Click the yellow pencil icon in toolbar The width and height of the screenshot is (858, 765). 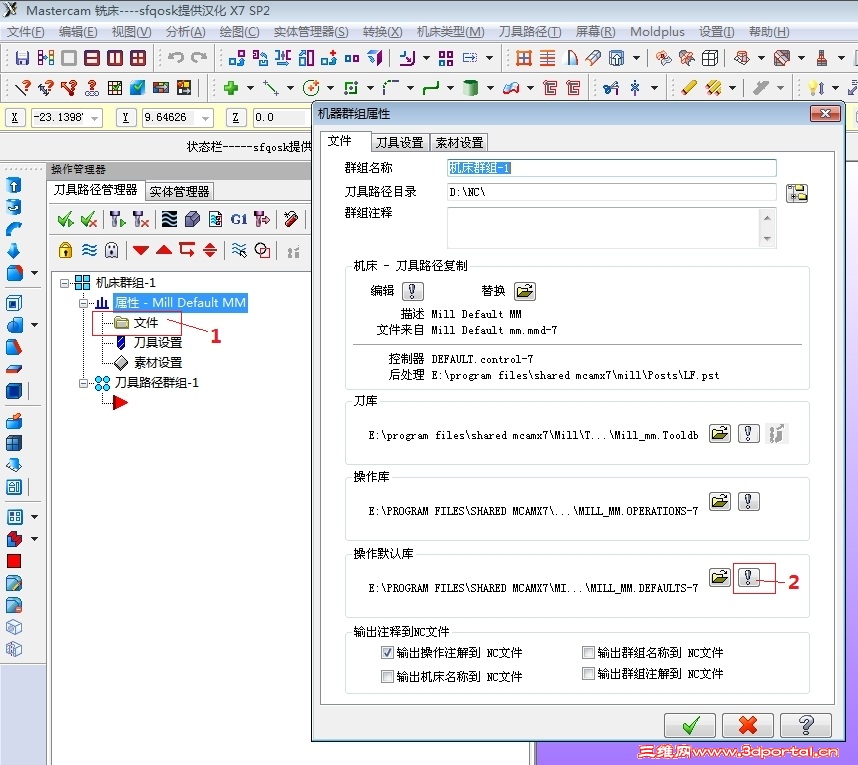688,88
